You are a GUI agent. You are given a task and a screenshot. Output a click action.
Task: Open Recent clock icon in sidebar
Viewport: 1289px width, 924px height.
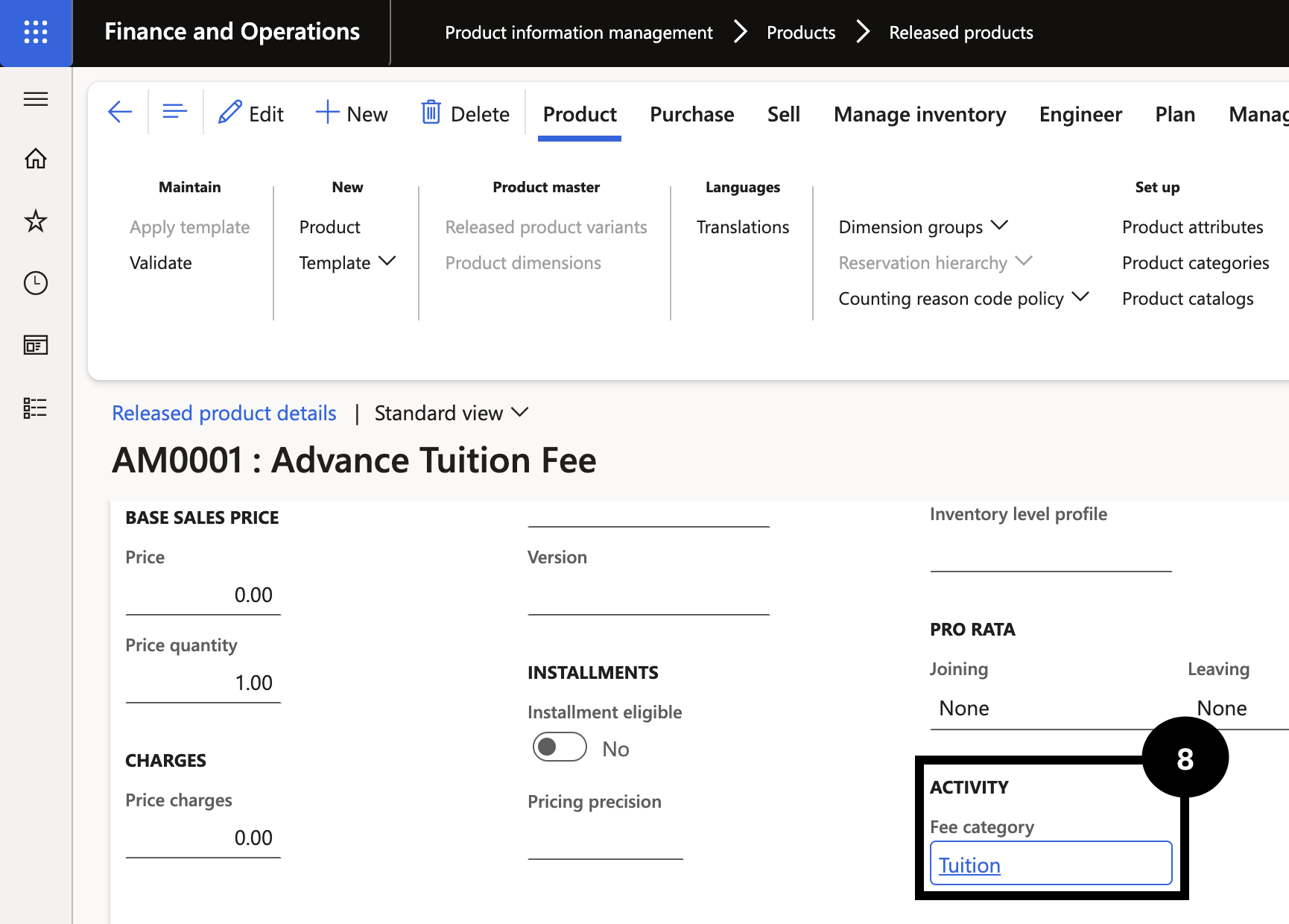[x=36, y=283]
